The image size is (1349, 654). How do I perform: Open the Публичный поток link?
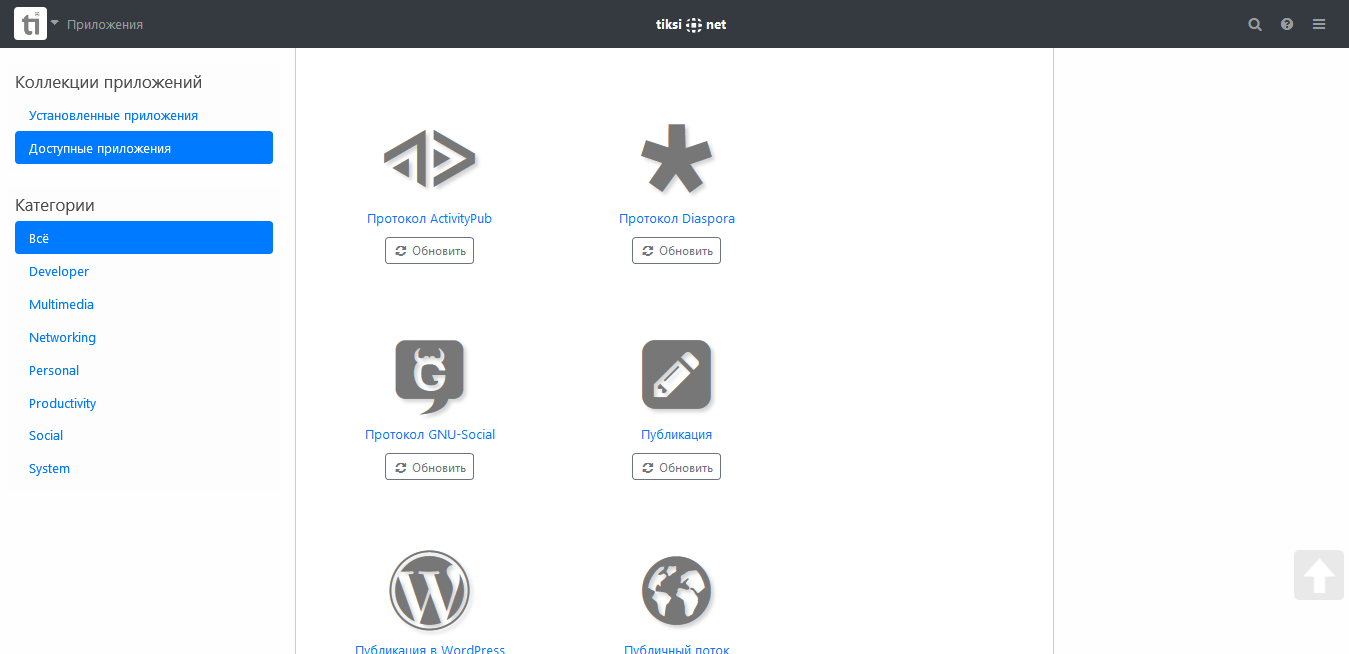click(x=677, y=649)
